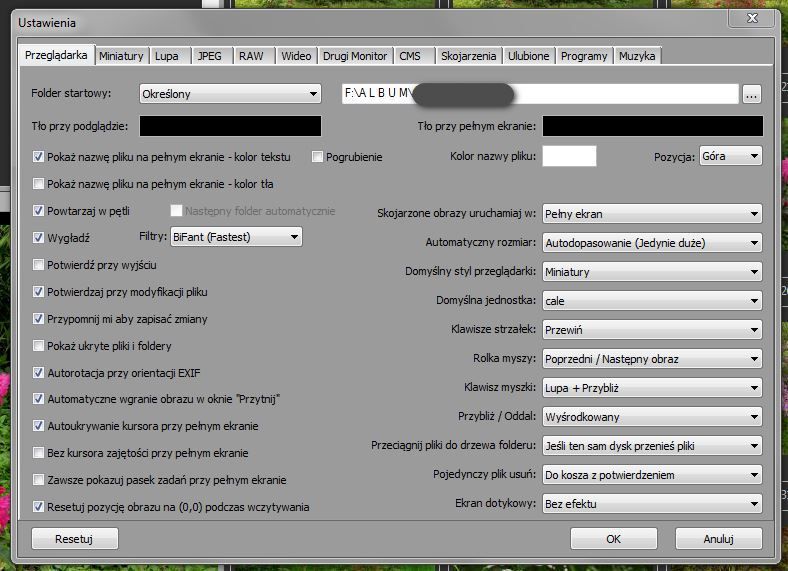Enable Potwierdź przy wyjściu checkbox

coord(39,265)
